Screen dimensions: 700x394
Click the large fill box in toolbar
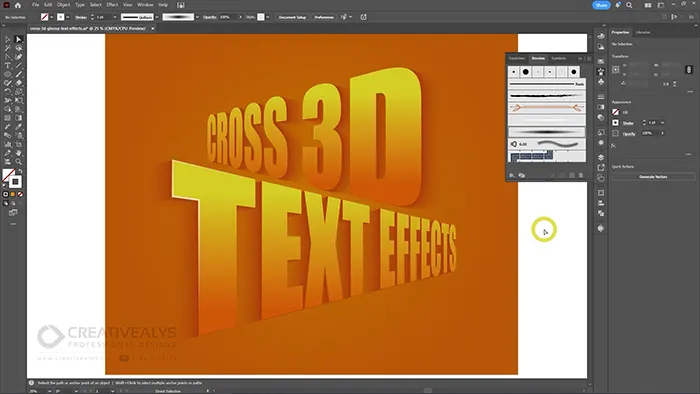coord(8,175)
